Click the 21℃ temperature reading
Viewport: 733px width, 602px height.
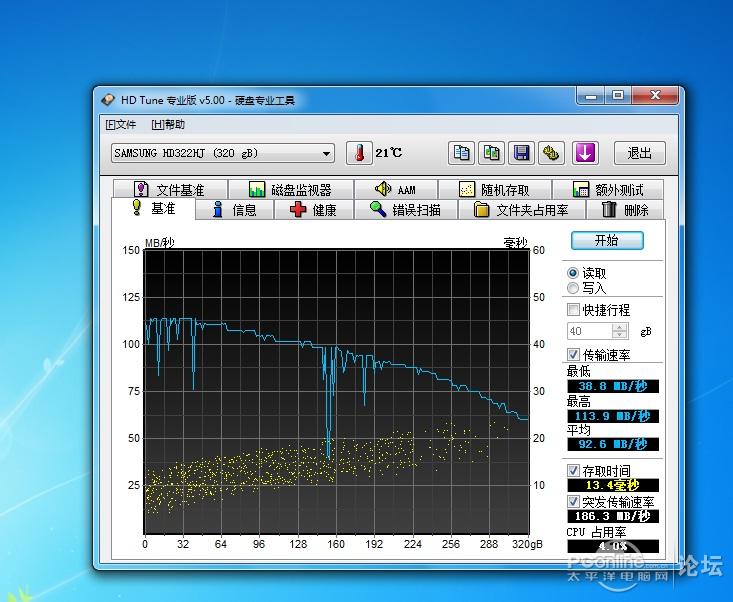coord(388,153)
